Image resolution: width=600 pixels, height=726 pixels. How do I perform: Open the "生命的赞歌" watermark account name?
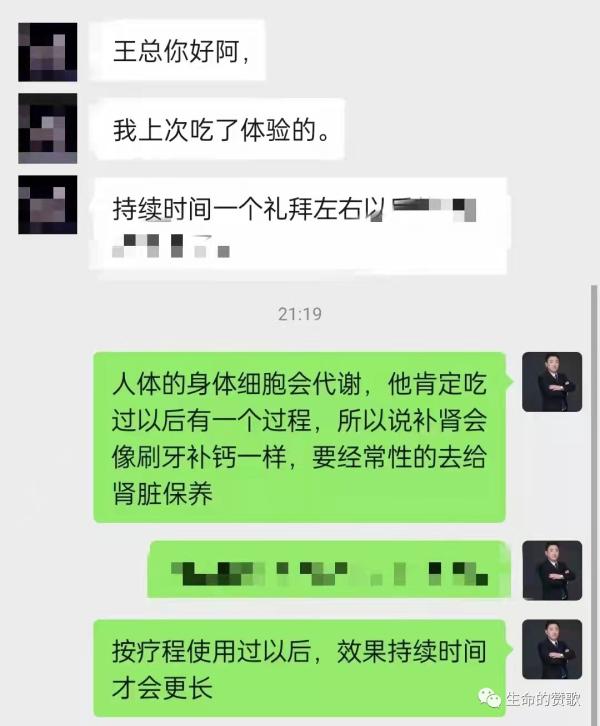coord(543,699)
